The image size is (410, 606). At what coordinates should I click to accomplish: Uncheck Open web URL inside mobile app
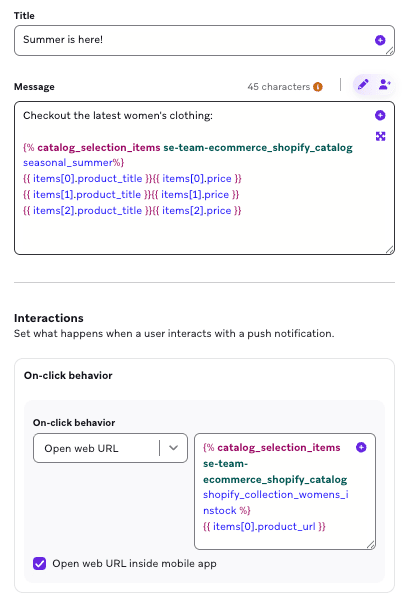click(x=39, y=563)
